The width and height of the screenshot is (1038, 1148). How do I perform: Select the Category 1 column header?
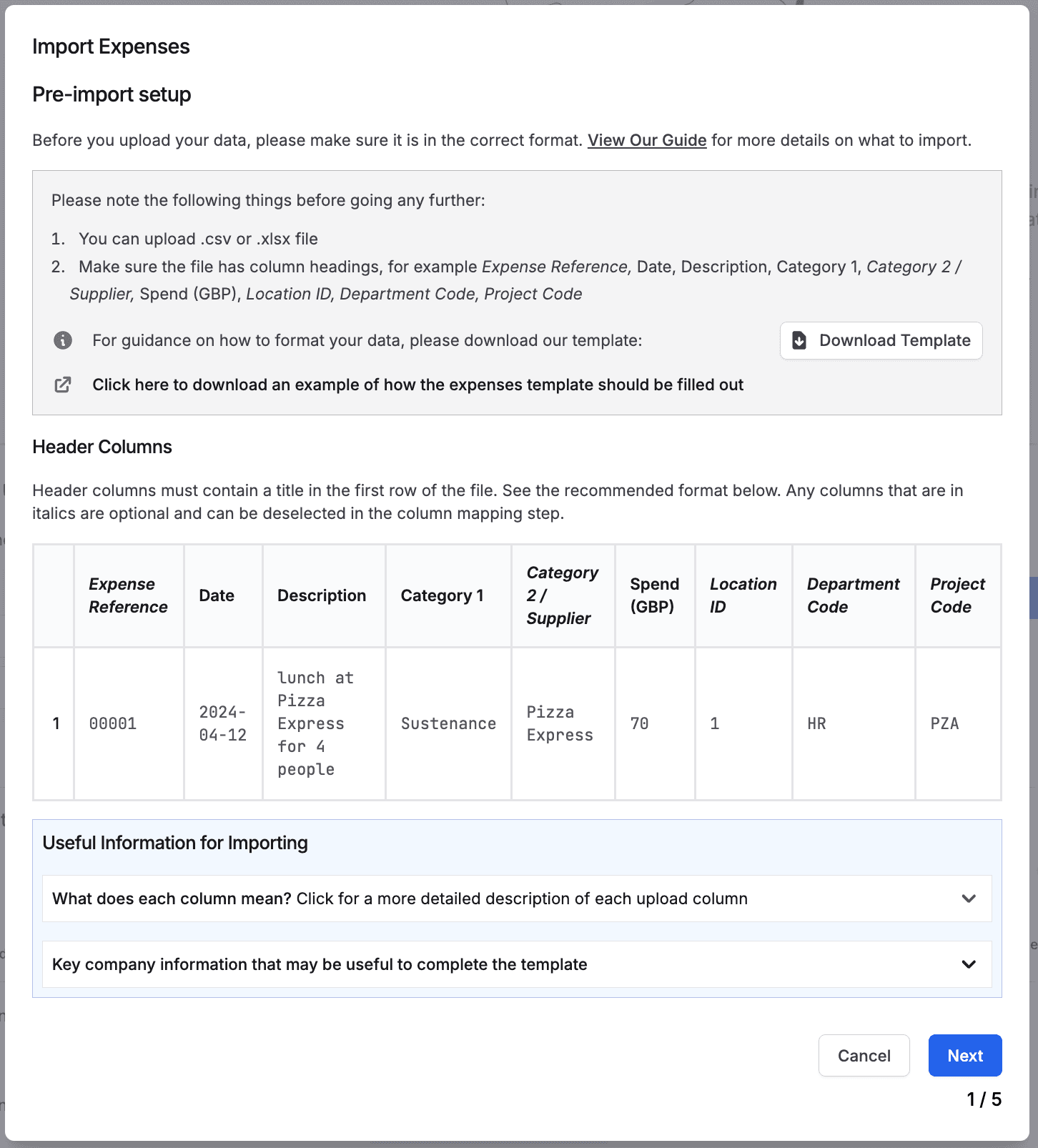click(442, 595)
